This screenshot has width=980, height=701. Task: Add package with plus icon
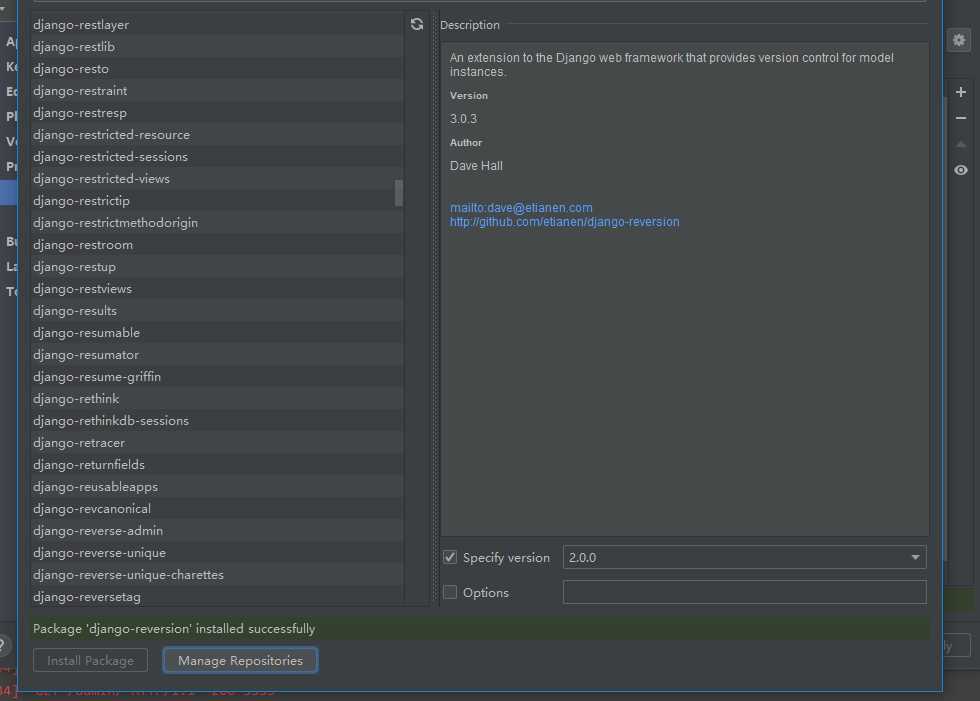tap(961, 92)
